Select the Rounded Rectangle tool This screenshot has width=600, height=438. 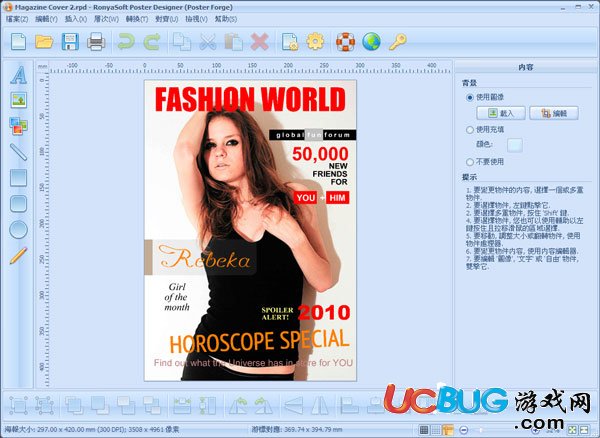pyautogui.click(x=18, y=204)
